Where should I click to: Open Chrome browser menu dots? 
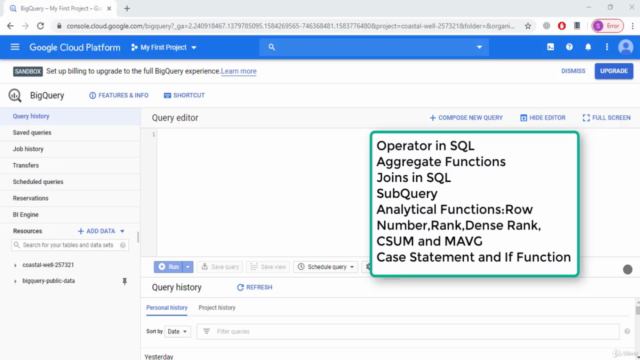click(x=632, y=26)
